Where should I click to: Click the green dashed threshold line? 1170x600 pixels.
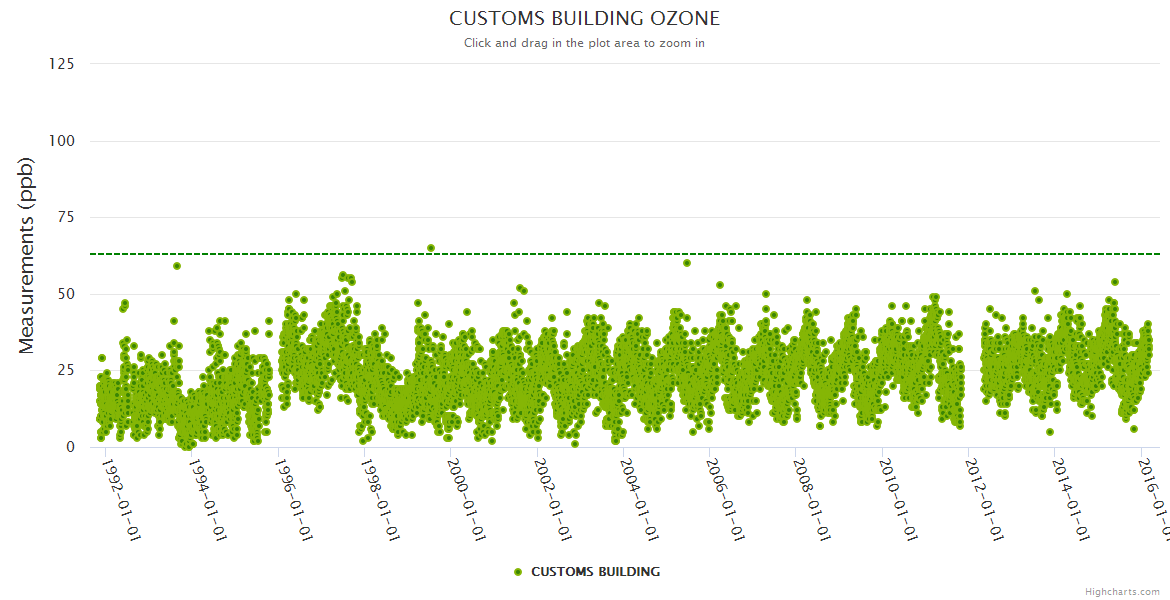click(800, 254)
